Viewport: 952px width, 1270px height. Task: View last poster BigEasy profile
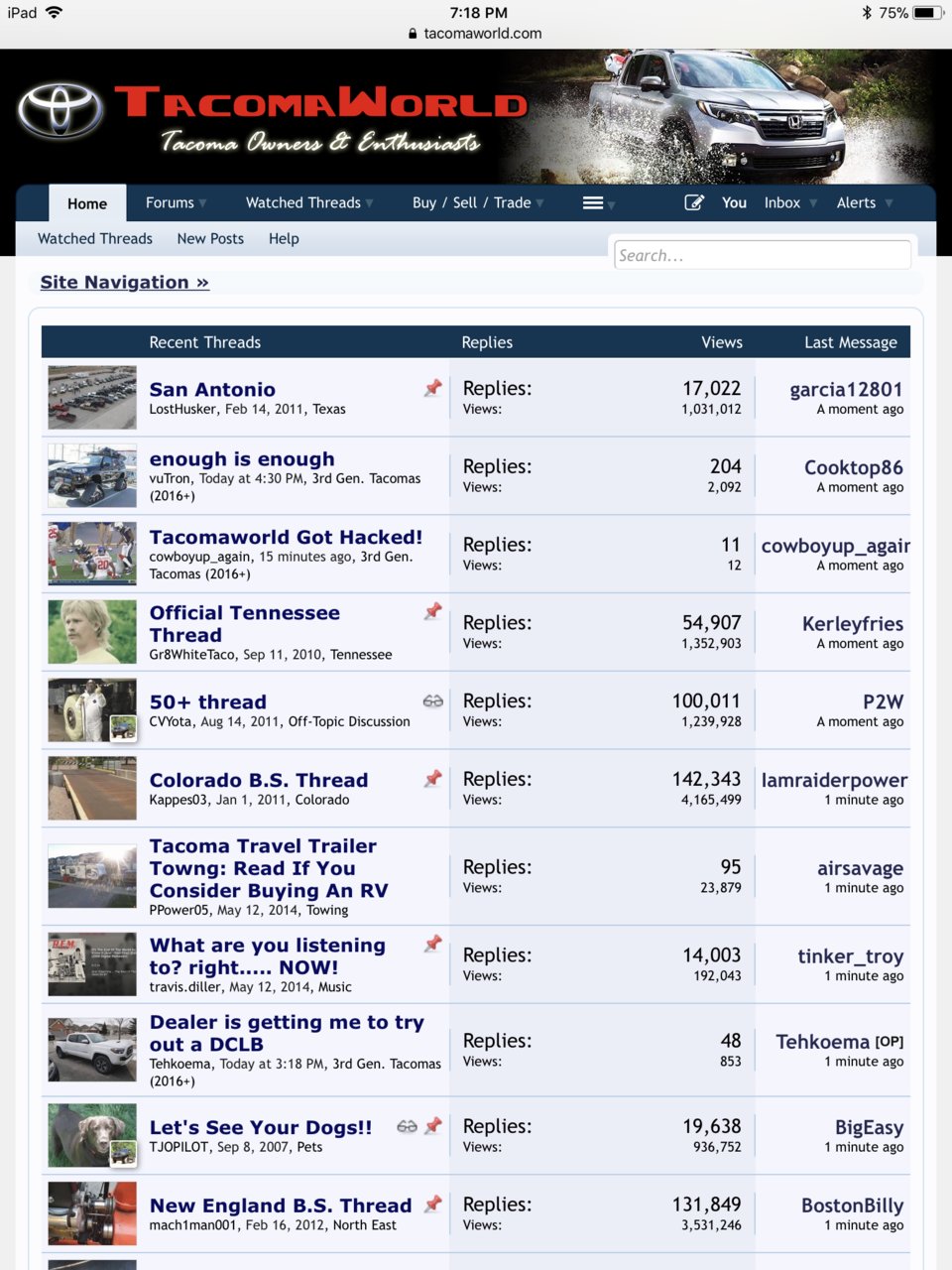(x=869, y=1127)
